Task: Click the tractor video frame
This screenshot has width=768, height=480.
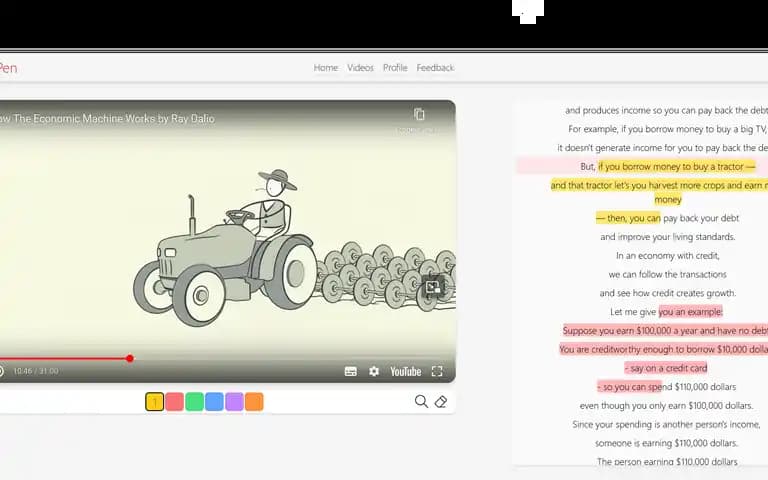Action: click(228, 240)
